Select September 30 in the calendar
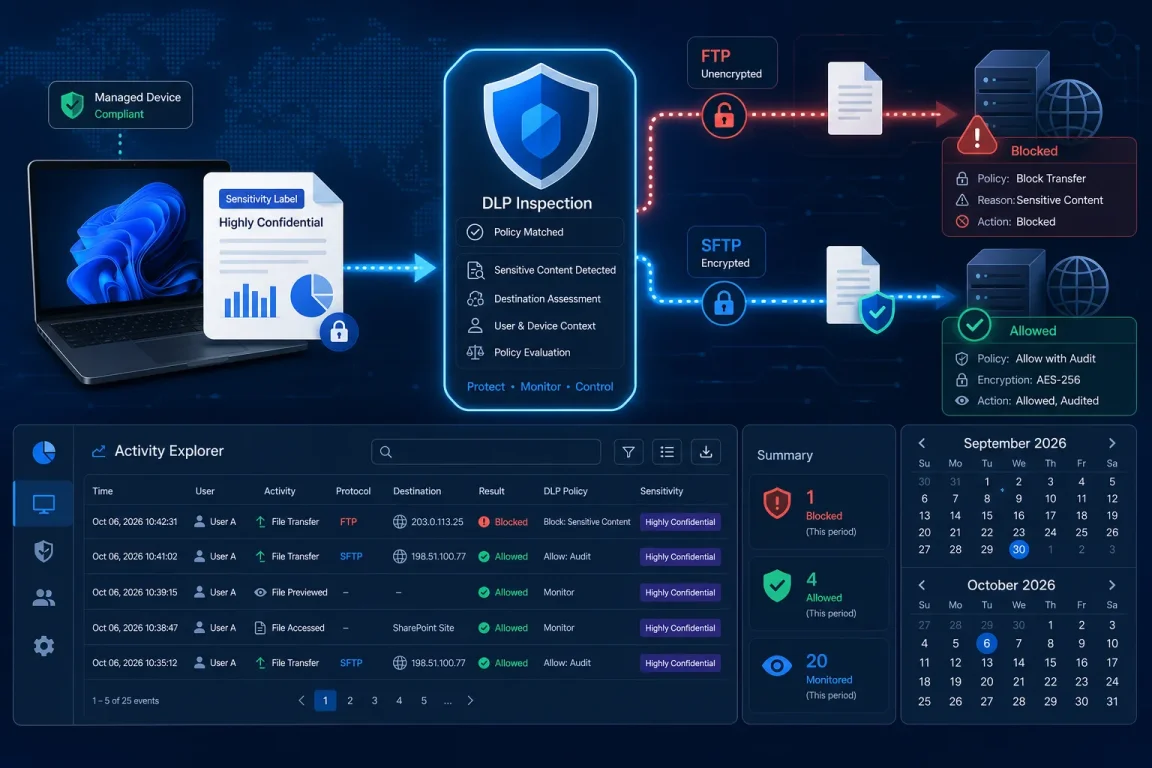The width and height of the screenshot is (1152, 768). coord(1018,549)
